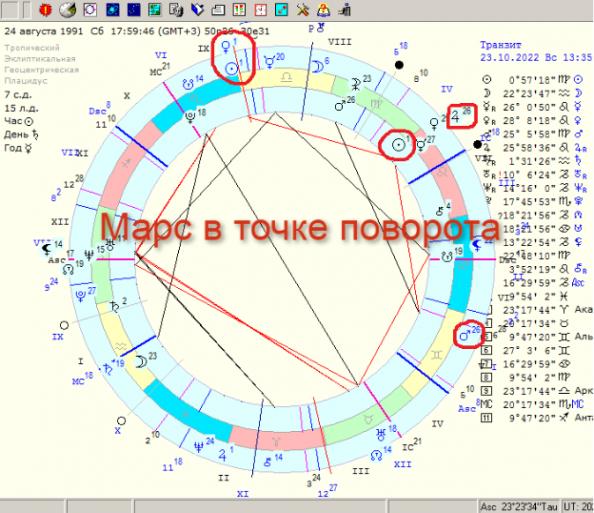Click the red exclamation mark toolbar icon
The width and height of the screenshot is (594, 513).
(45, 10)
